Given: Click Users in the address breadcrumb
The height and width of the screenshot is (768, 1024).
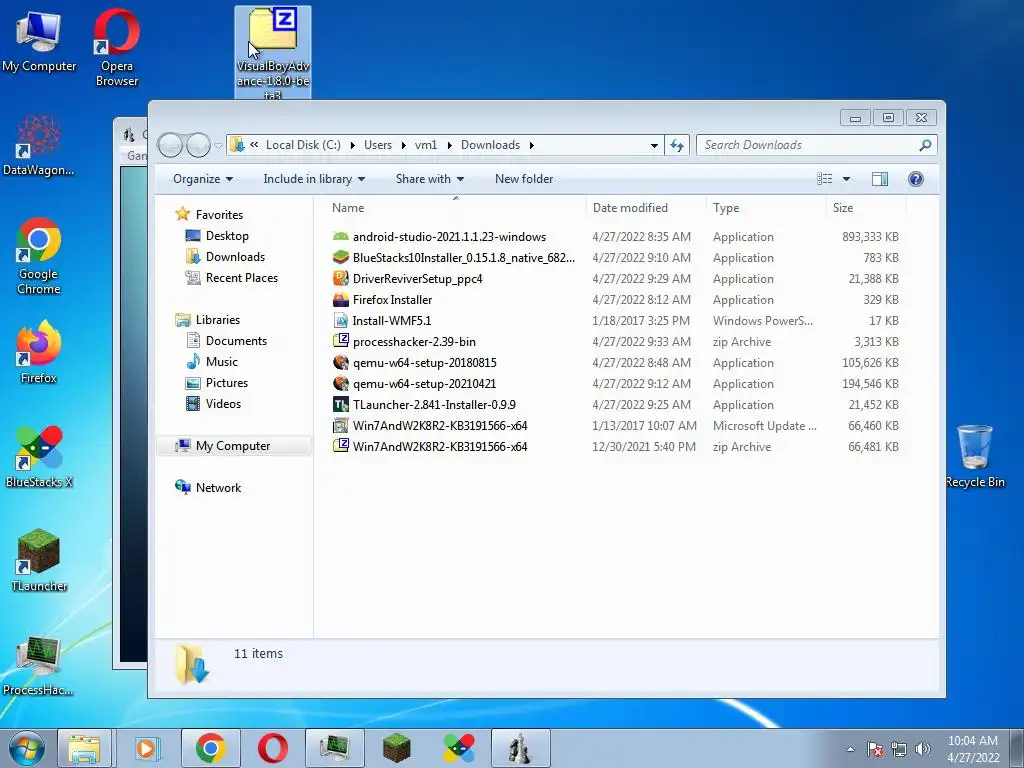Looking at the screenshot, I should pos(377,145).
